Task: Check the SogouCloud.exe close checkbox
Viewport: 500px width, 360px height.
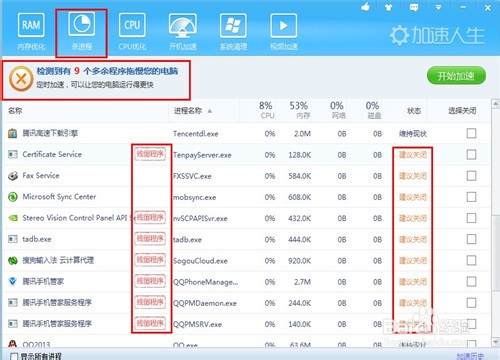Action: (x=471, y=260)
